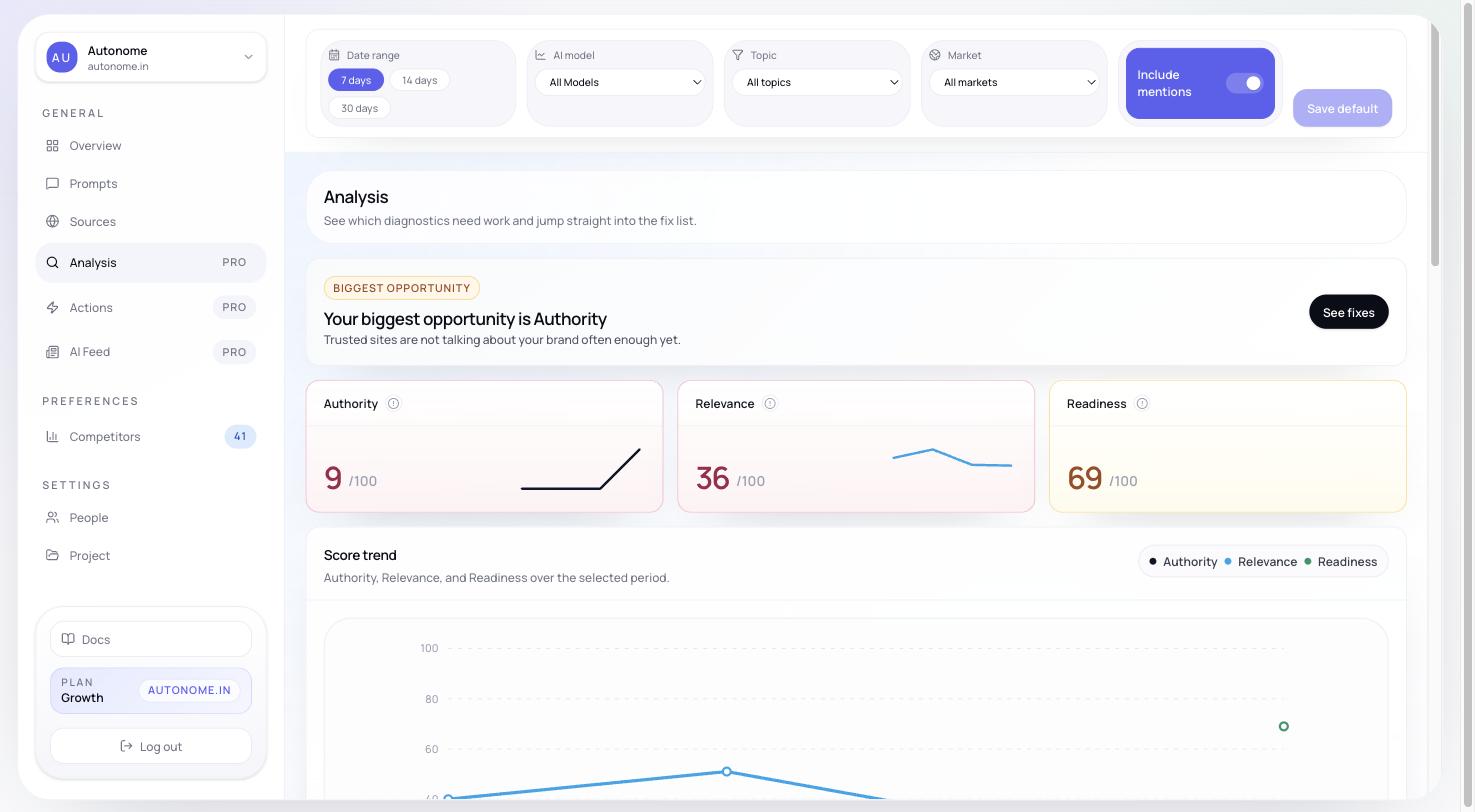Viewport: 1475px width, 812px height.
Task: Click the Save default button
Action: tap(1342, 108)
